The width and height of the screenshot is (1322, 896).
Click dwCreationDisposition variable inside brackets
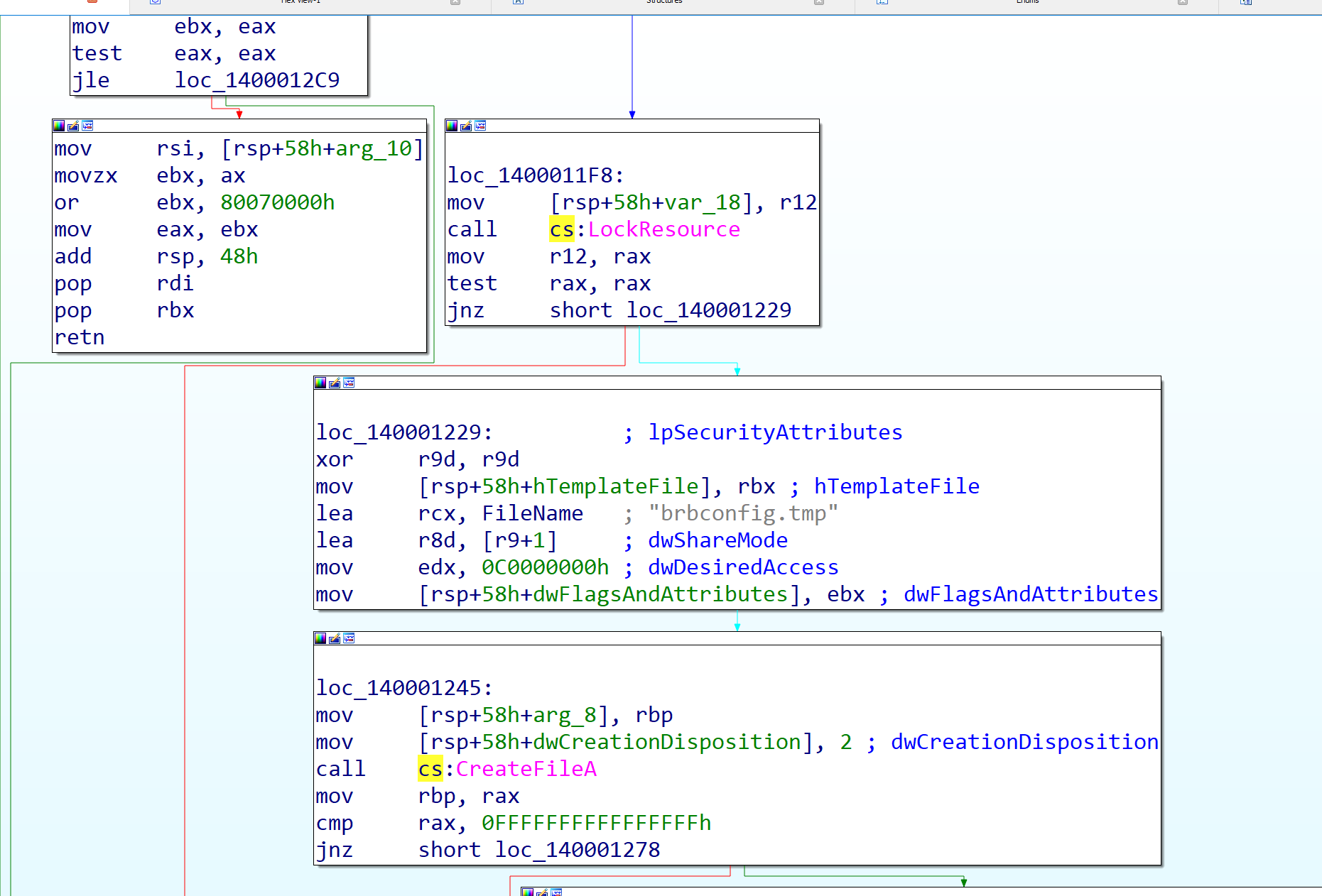click(x=667, y=742)
